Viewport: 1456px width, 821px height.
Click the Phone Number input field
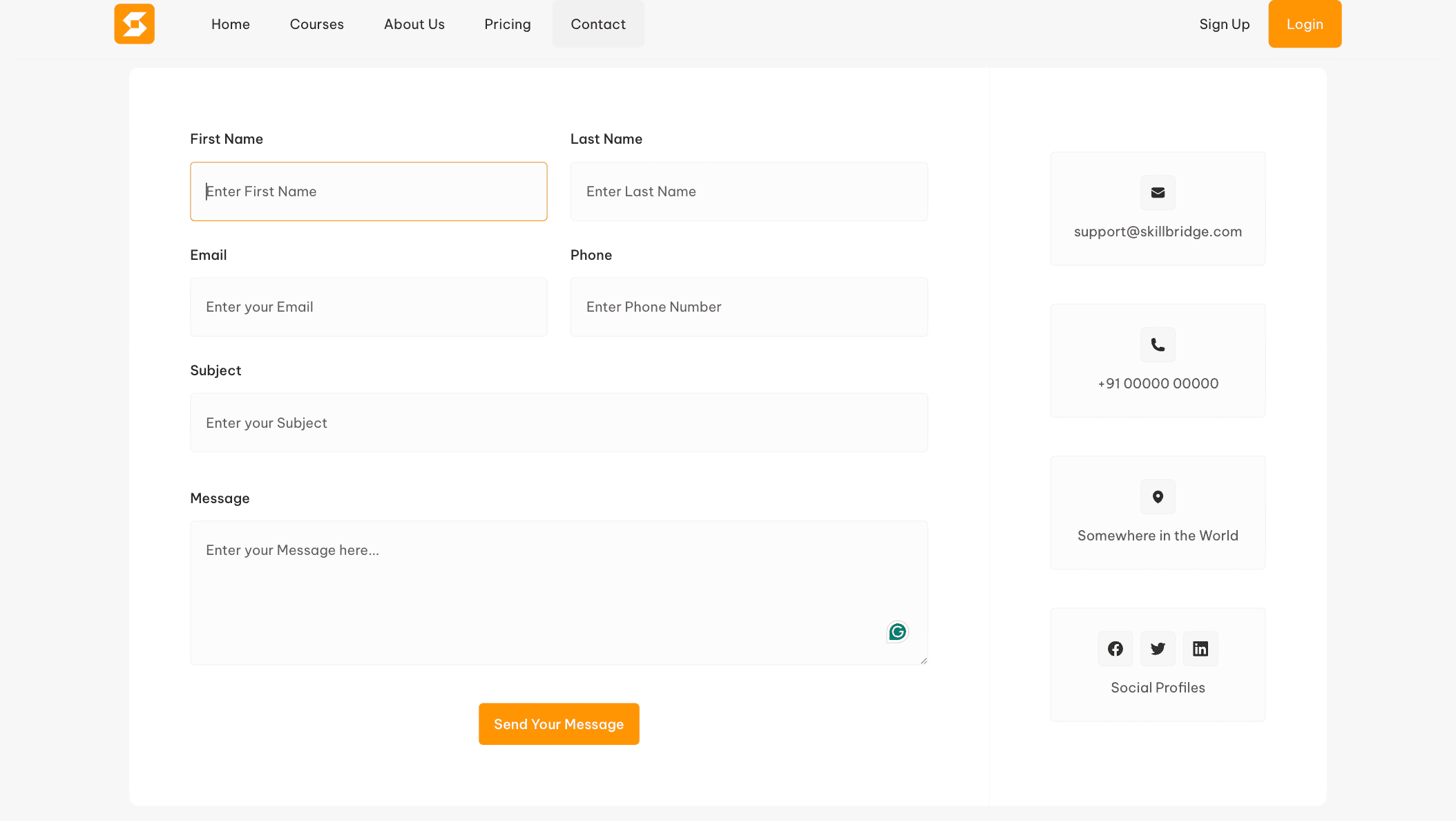click(x=749, y=307)
